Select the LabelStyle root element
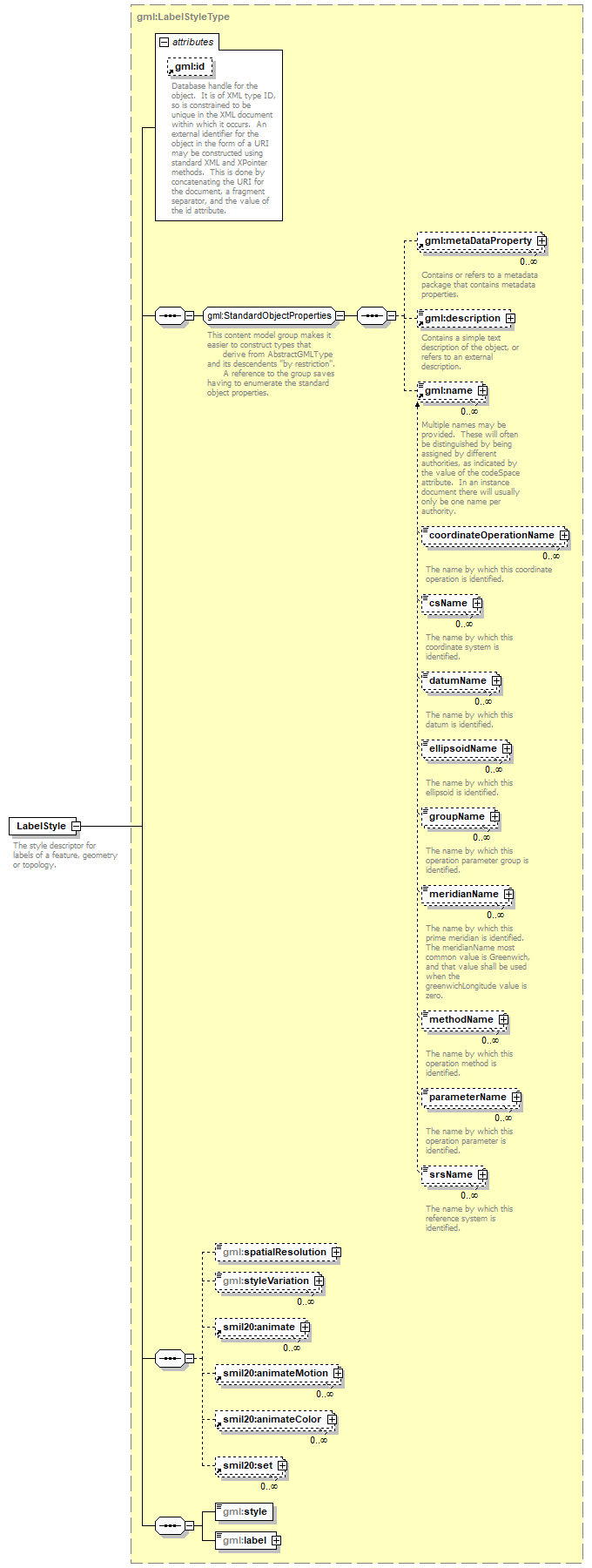 pos(41,826)
